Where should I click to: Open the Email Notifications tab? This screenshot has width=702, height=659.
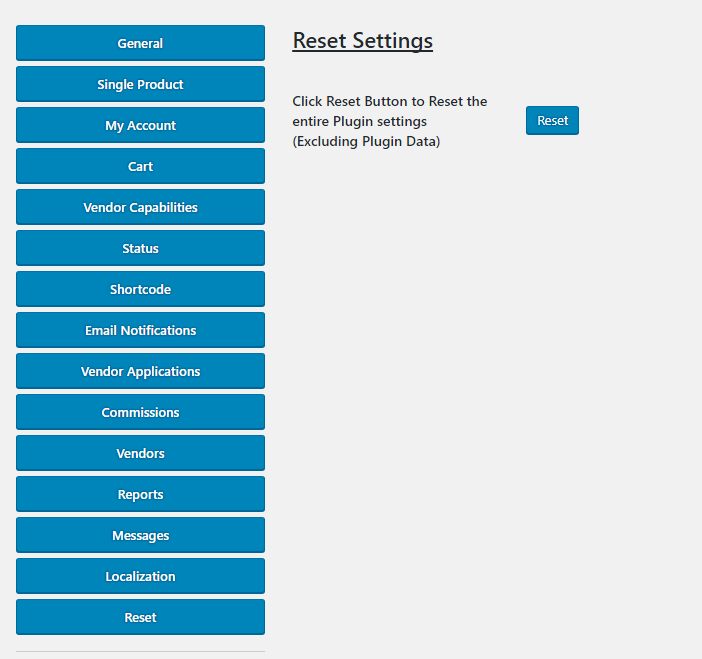click(x=140, y=330)
